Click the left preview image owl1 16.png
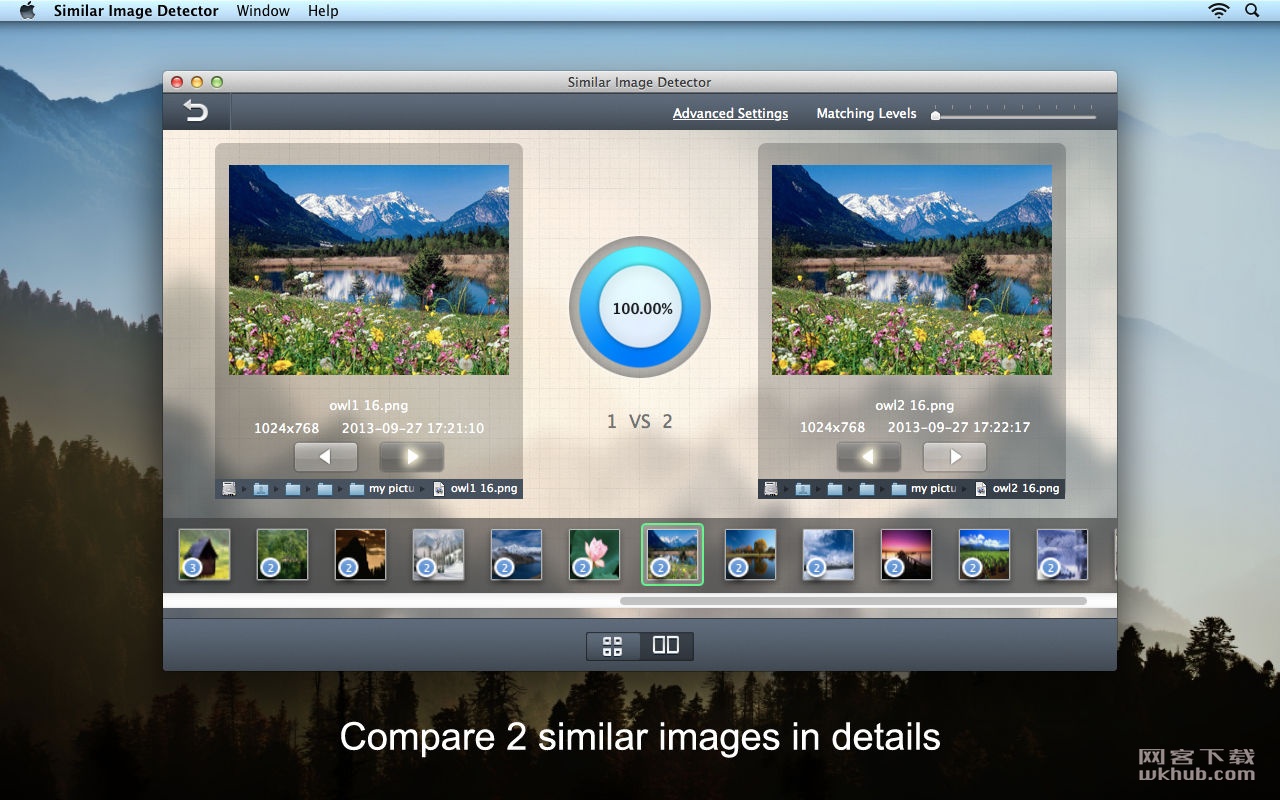The width and height of the screenshot is (1280, 800). [369, 270]
